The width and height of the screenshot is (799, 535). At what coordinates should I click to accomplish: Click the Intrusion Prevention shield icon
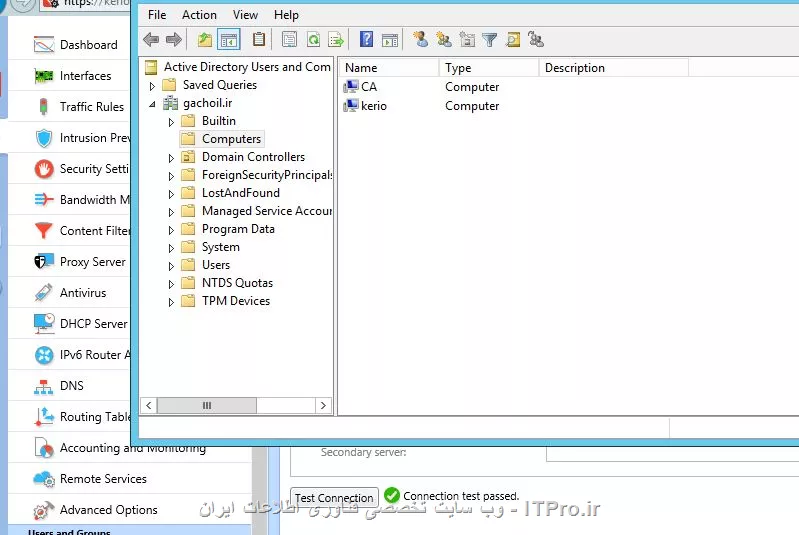[44, 138]
